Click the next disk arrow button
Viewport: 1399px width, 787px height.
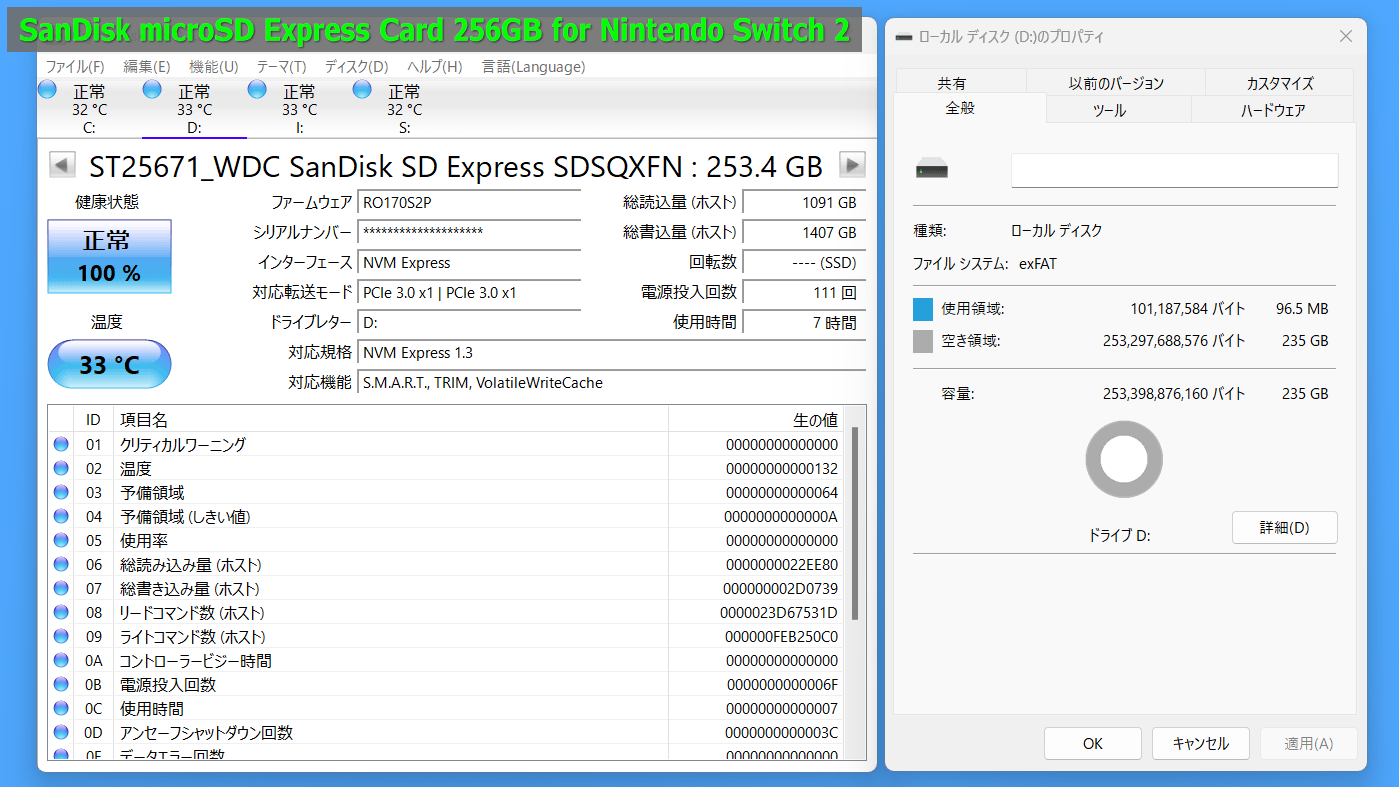852,165
